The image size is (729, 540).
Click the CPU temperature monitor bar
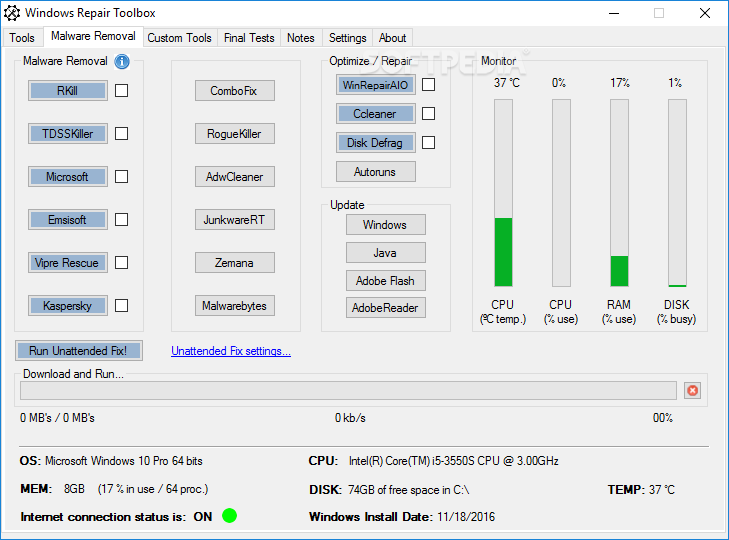[503, 193]
